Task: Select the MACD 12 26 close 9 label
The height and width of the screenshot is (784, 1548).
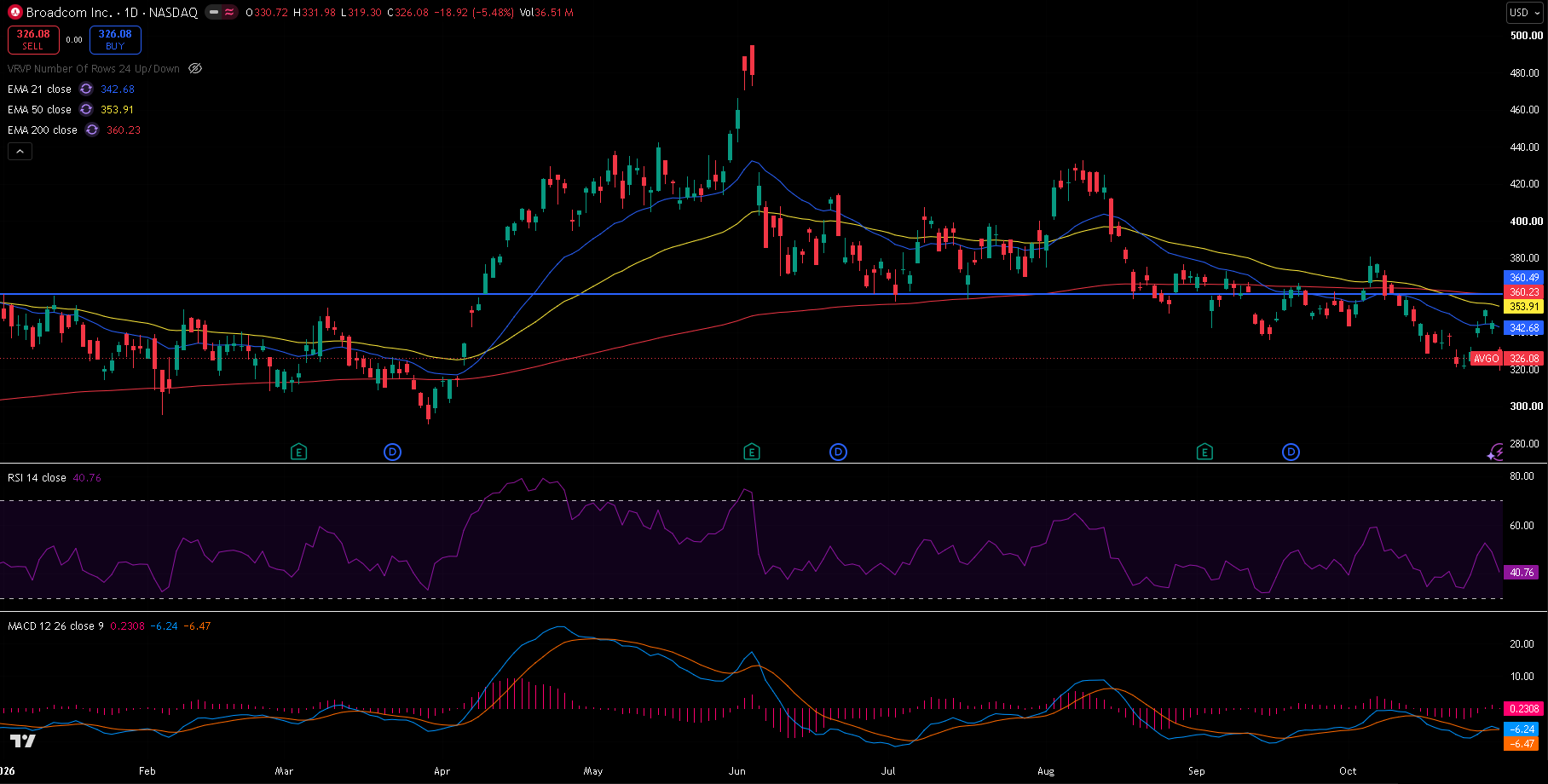Action: click(55, 626)
